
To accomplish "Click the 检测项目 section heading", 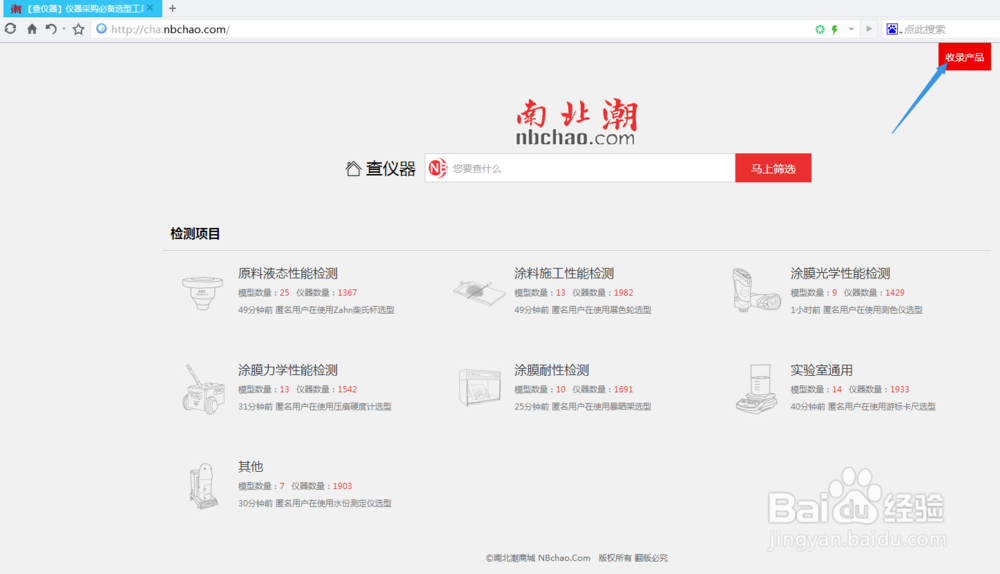I will tap(195, 233).
